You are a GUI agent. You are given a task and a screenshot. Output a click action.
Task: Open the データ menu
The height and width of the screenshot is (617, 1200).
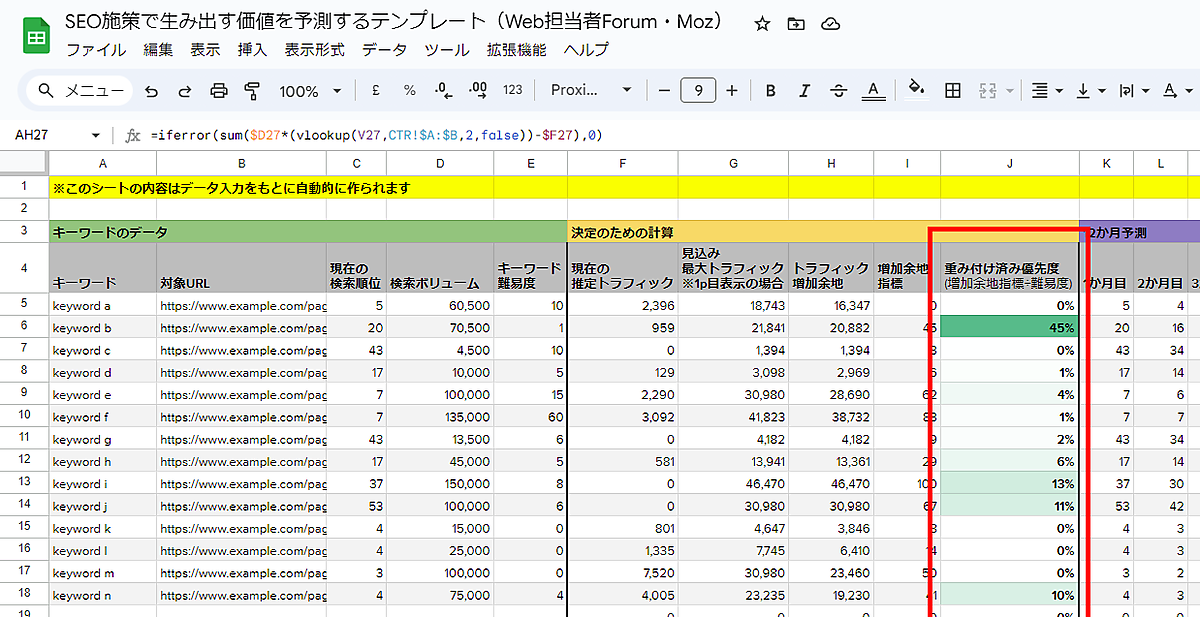[384, 49]
